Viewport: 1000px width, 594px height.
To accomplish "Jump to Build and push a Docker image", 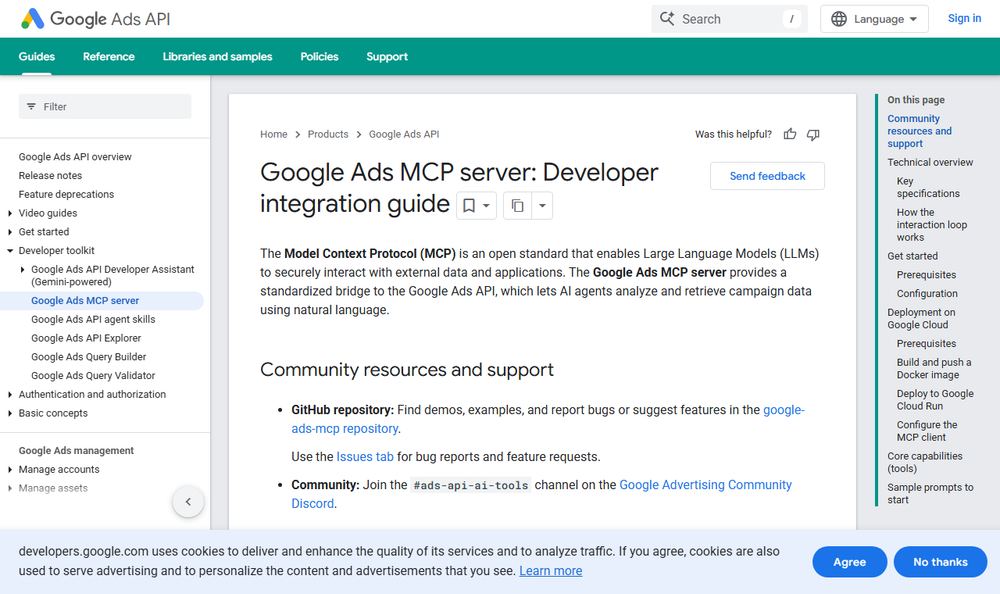I will click(934, 368).
